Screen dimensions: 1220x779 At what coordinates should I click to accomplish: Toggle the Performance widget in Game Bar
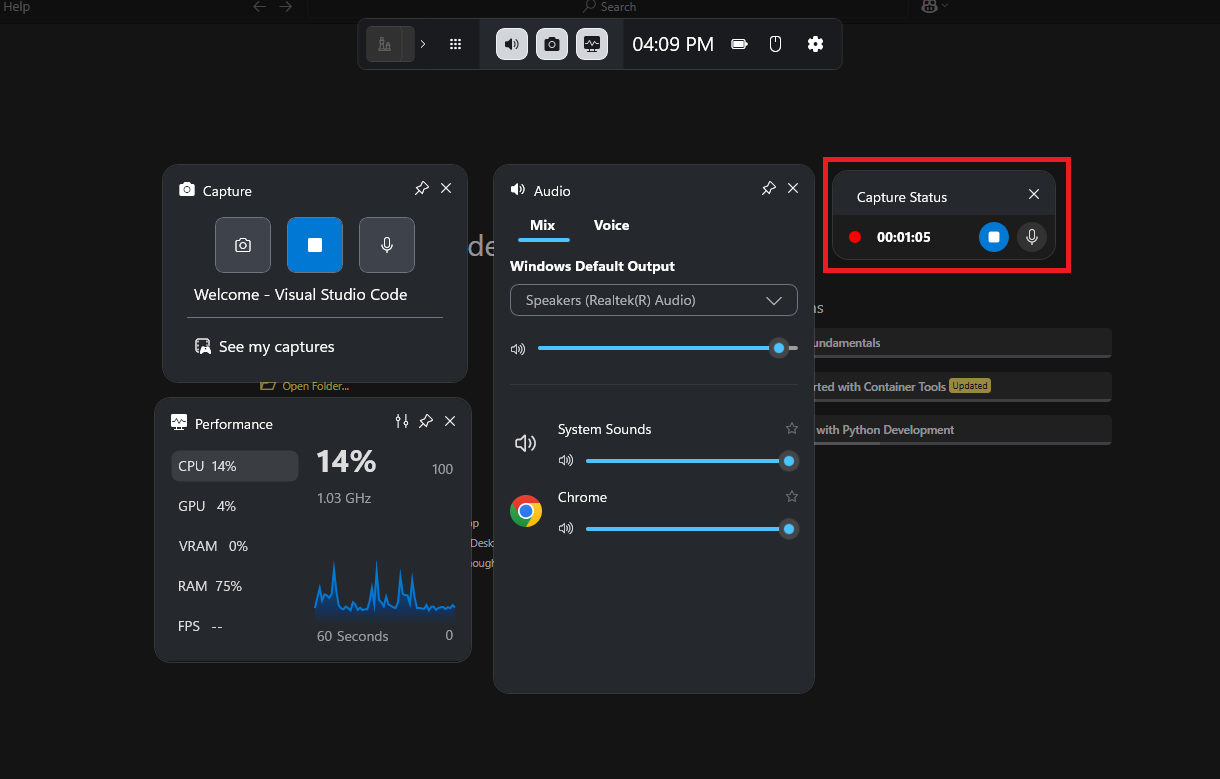tap(592, 44)
